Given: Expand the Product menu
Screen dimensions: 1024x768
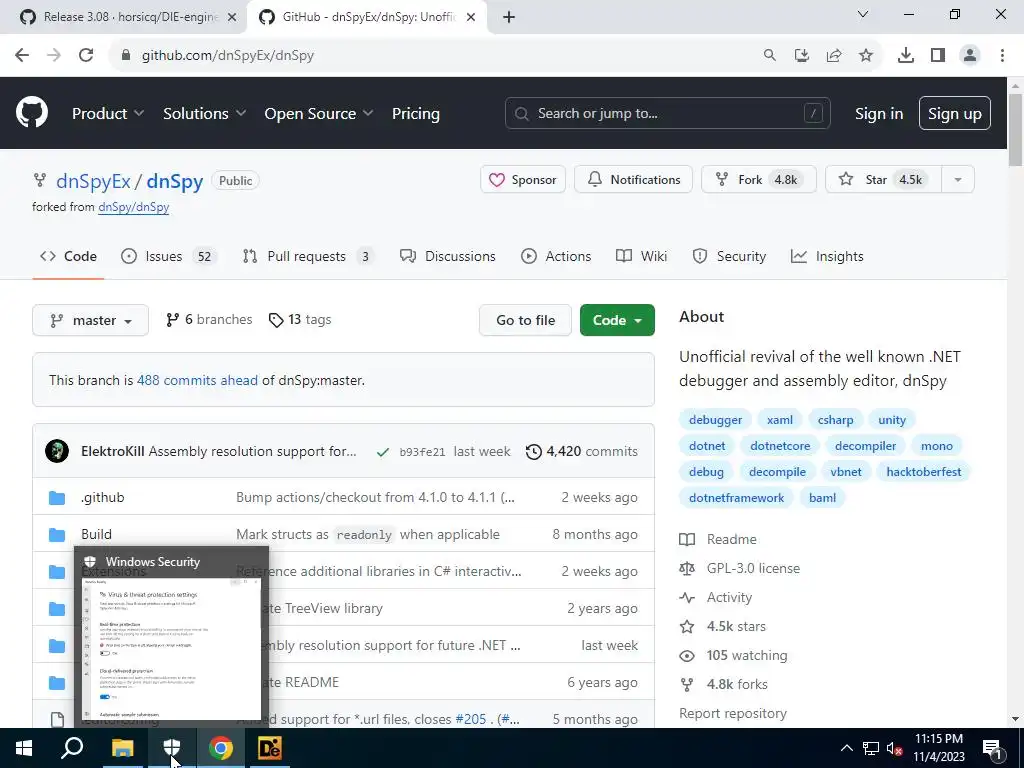Looking at the screenshot, I should pos(108,114).
